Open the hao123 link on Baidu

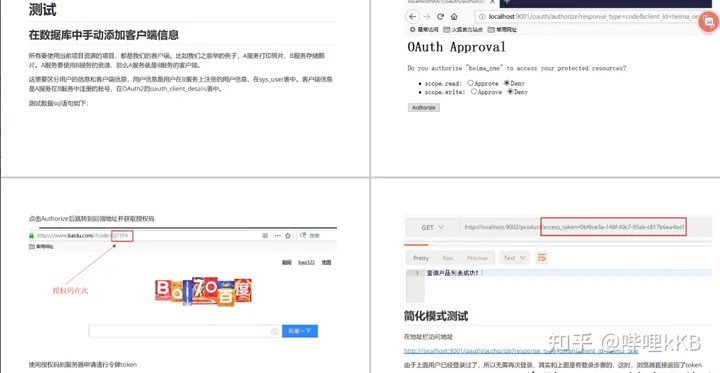pos(306,263)
